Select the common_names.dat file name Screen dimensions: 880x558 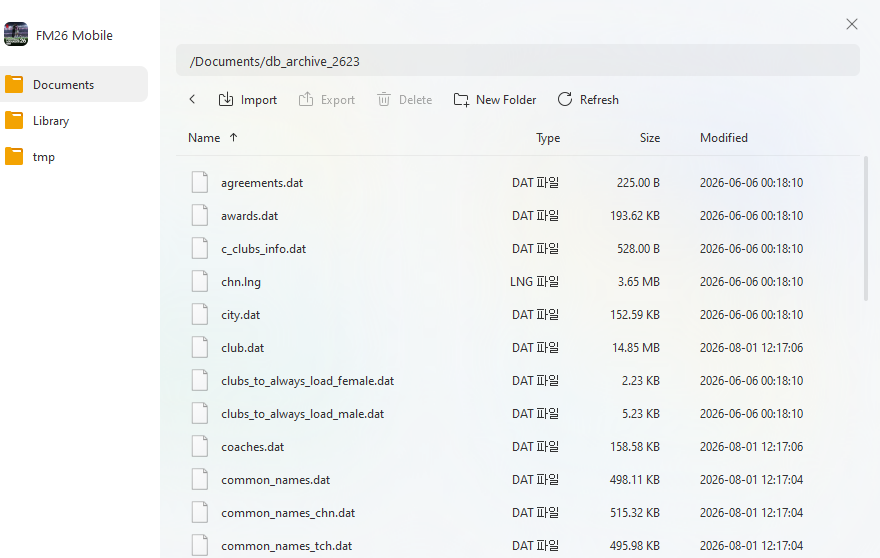(275, 480)
